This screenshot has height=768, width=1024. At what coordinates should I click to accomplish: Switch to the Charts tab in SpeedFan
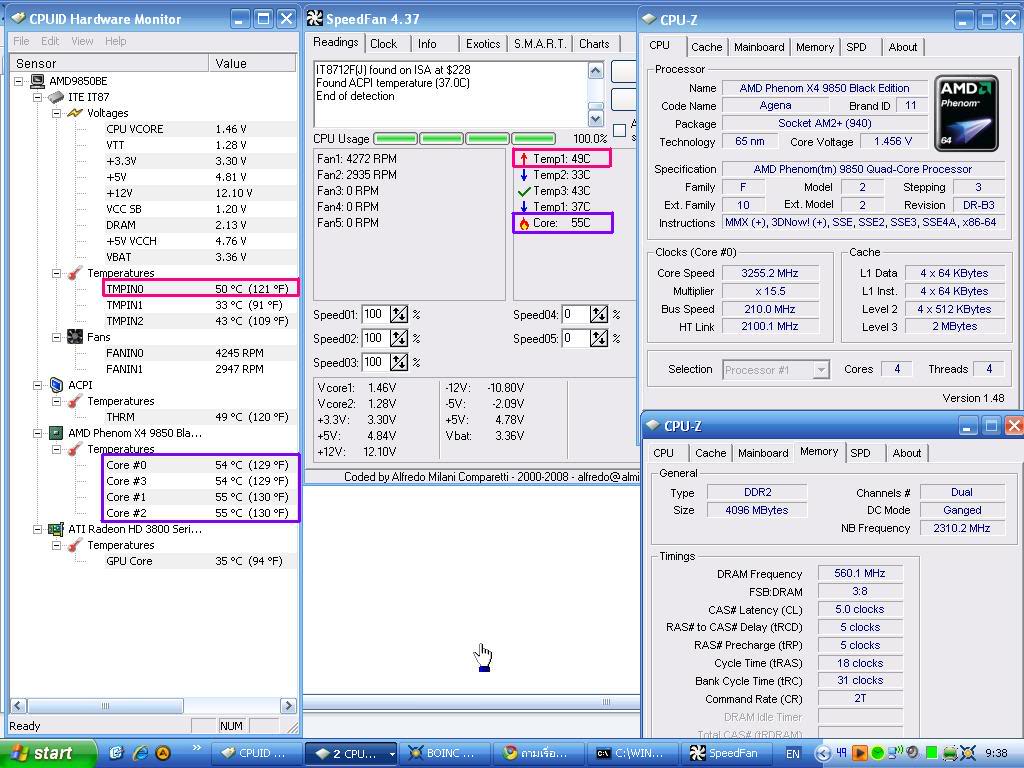(594, 44)
